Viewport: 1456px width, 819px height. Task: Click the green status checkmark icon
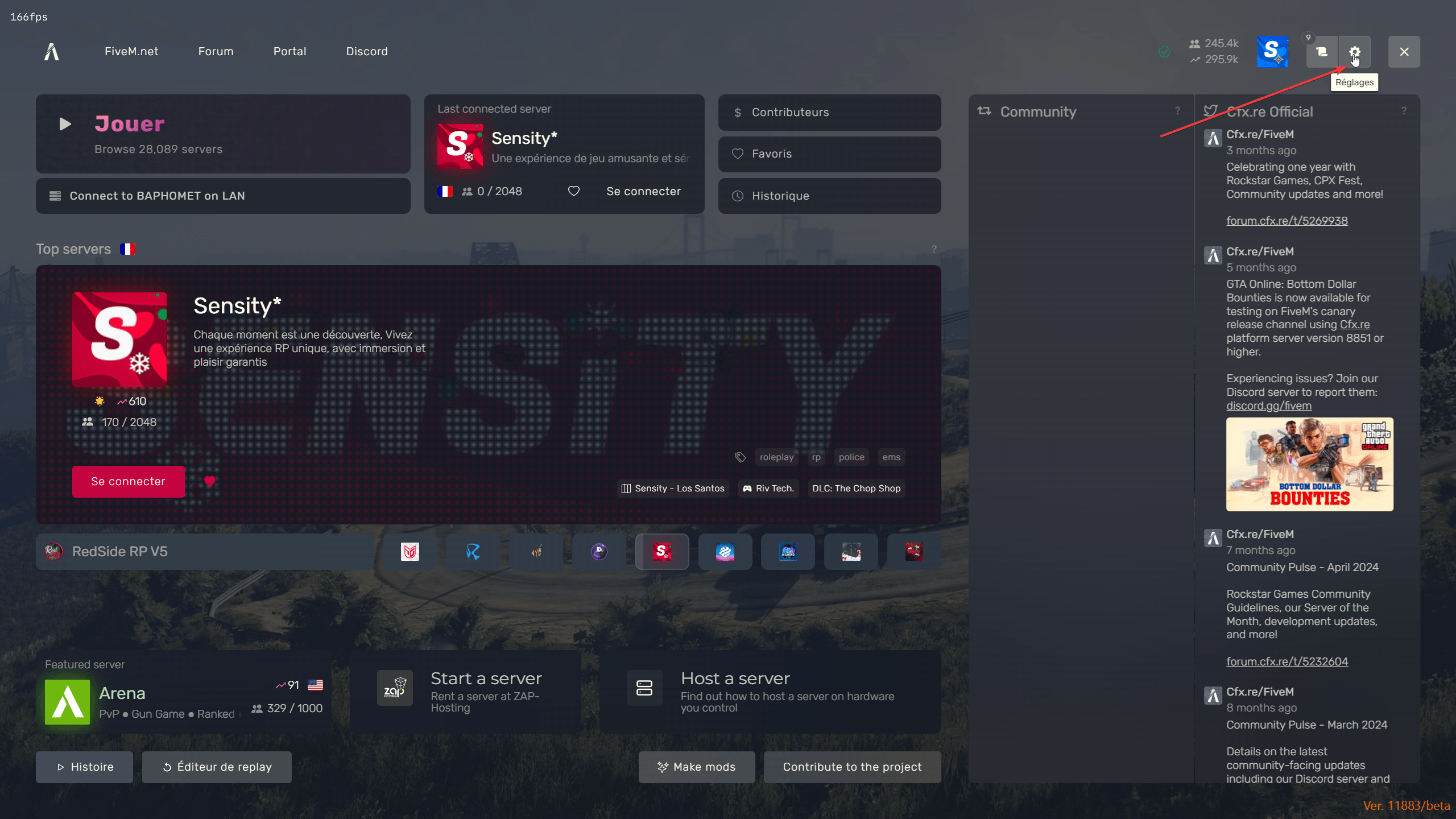click(x=1164, y=52)
